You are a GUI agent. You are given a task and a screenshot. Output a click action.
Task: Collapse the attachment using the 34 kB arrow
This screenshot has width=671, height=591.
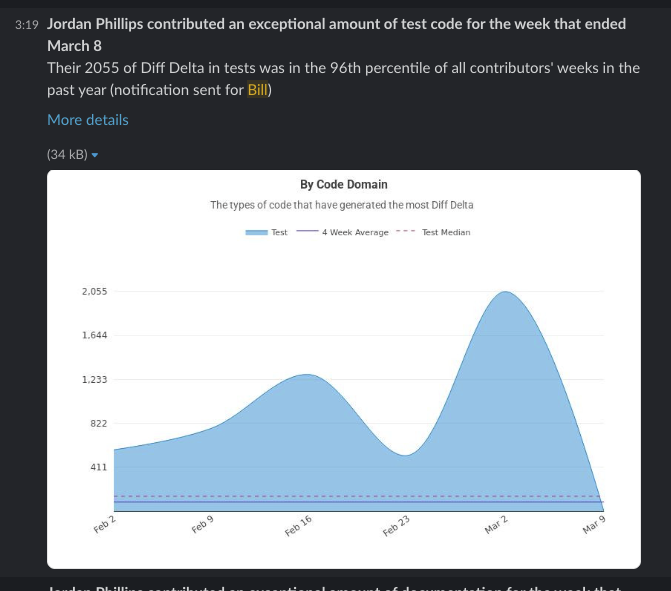(95, 155)
